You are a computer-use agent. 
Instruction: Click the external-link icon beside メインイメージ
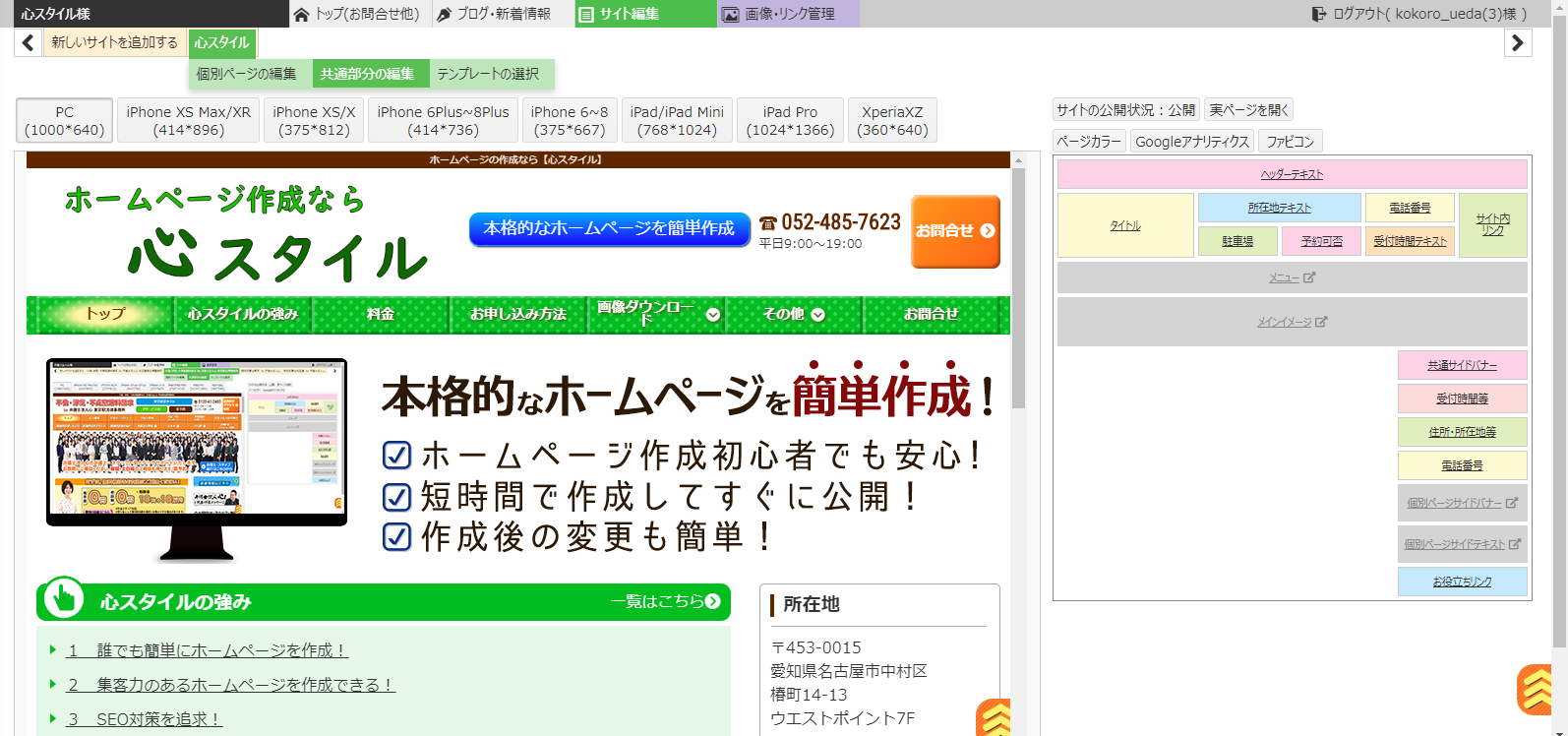1321,322
